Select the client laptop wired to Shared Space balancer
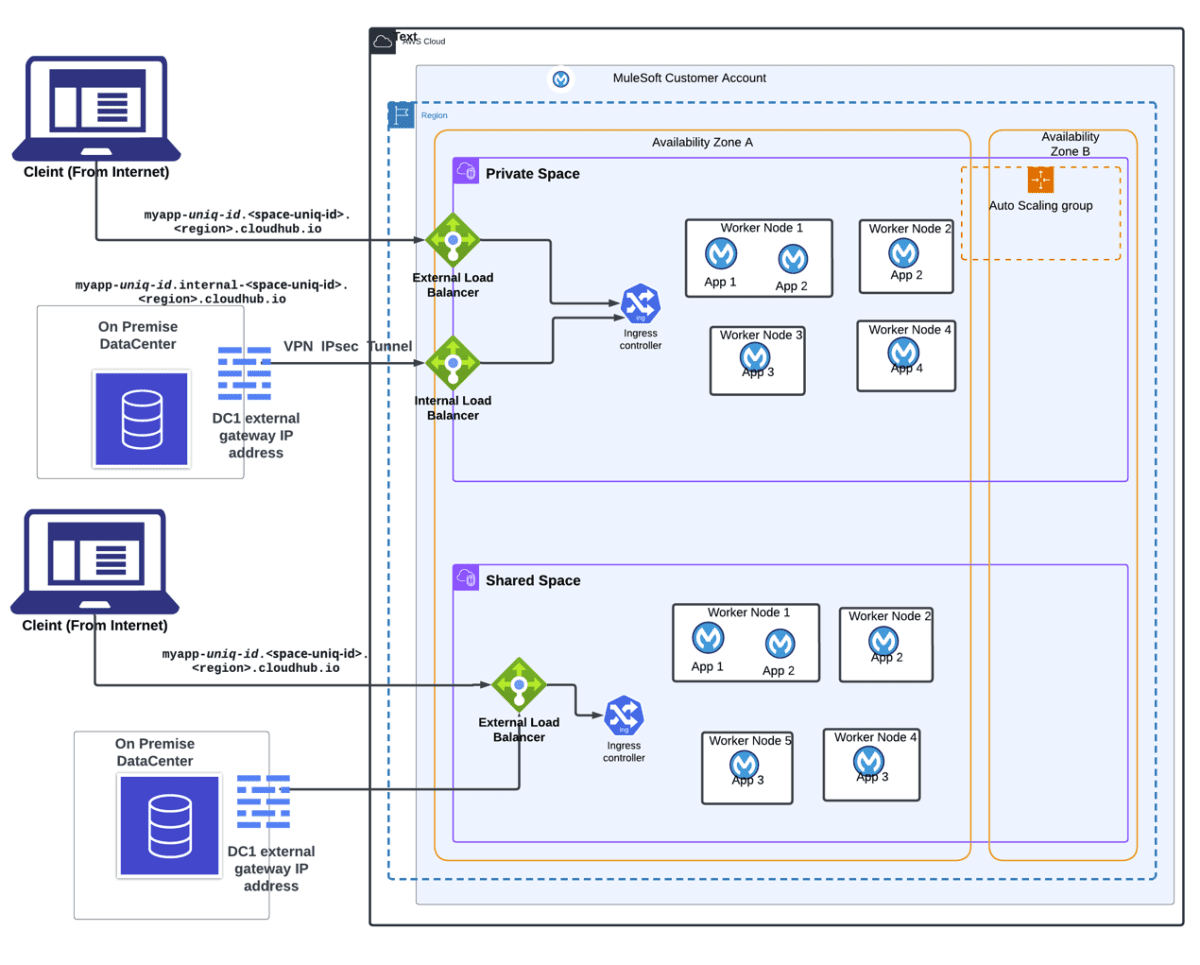This screenshot has height=965, width=1200. pos(95,561)
